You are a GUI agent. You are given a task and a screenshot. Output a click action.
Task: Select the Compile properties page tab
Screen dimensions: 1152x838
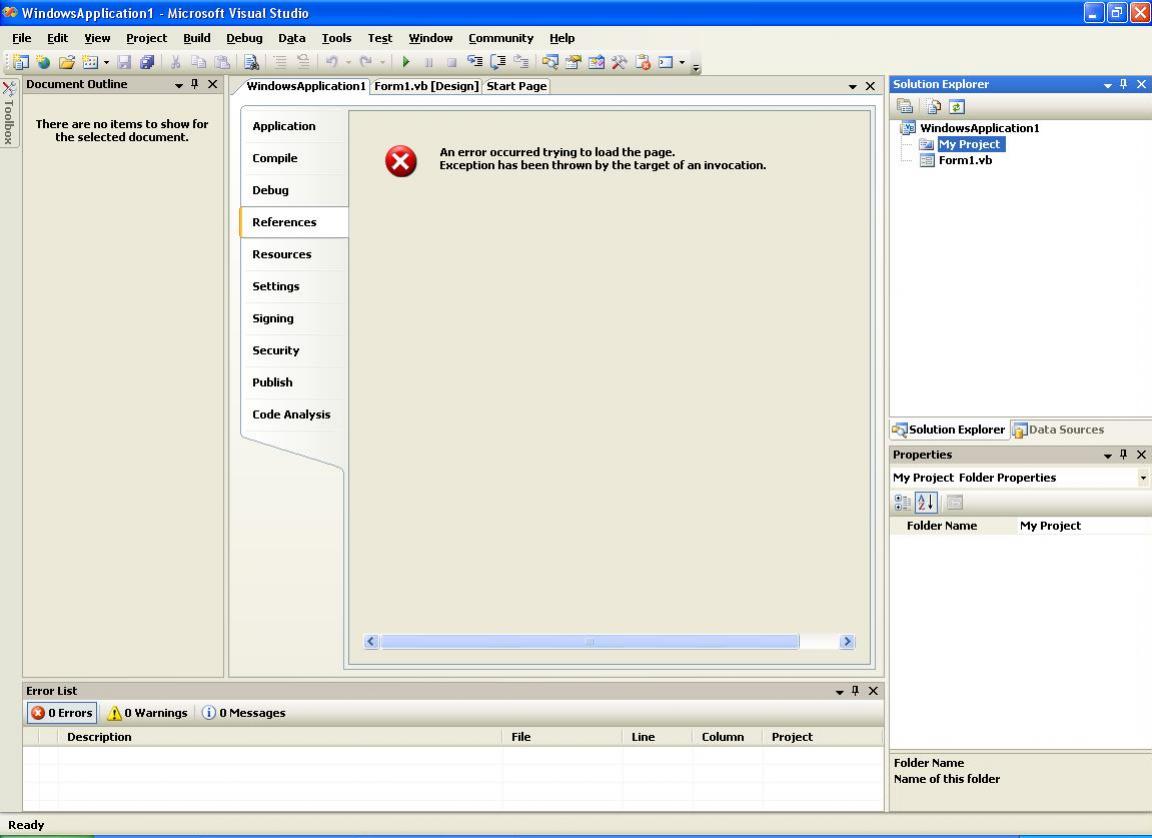[294, 158]
